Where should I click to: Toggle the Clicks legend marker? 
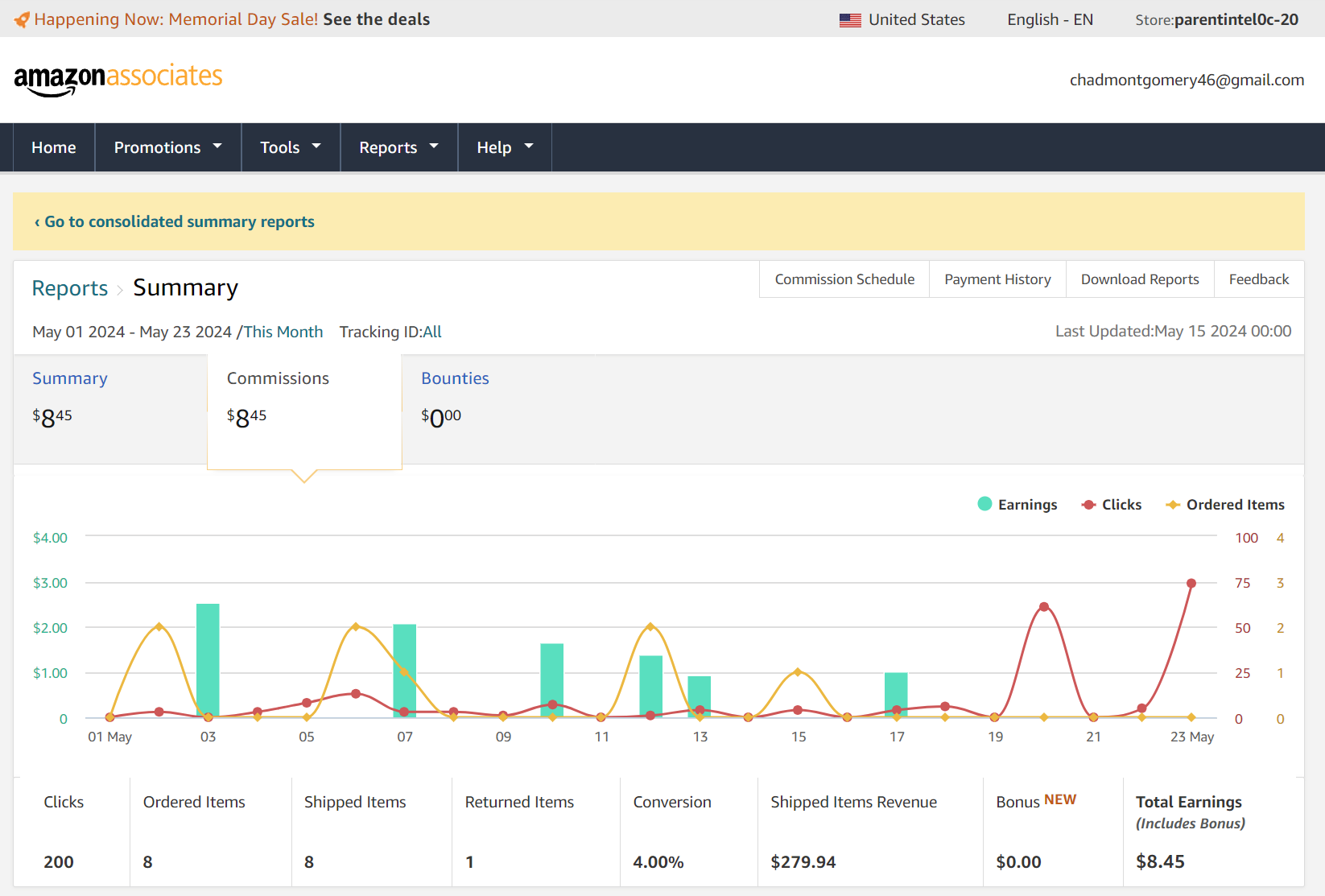point(1089,505)
